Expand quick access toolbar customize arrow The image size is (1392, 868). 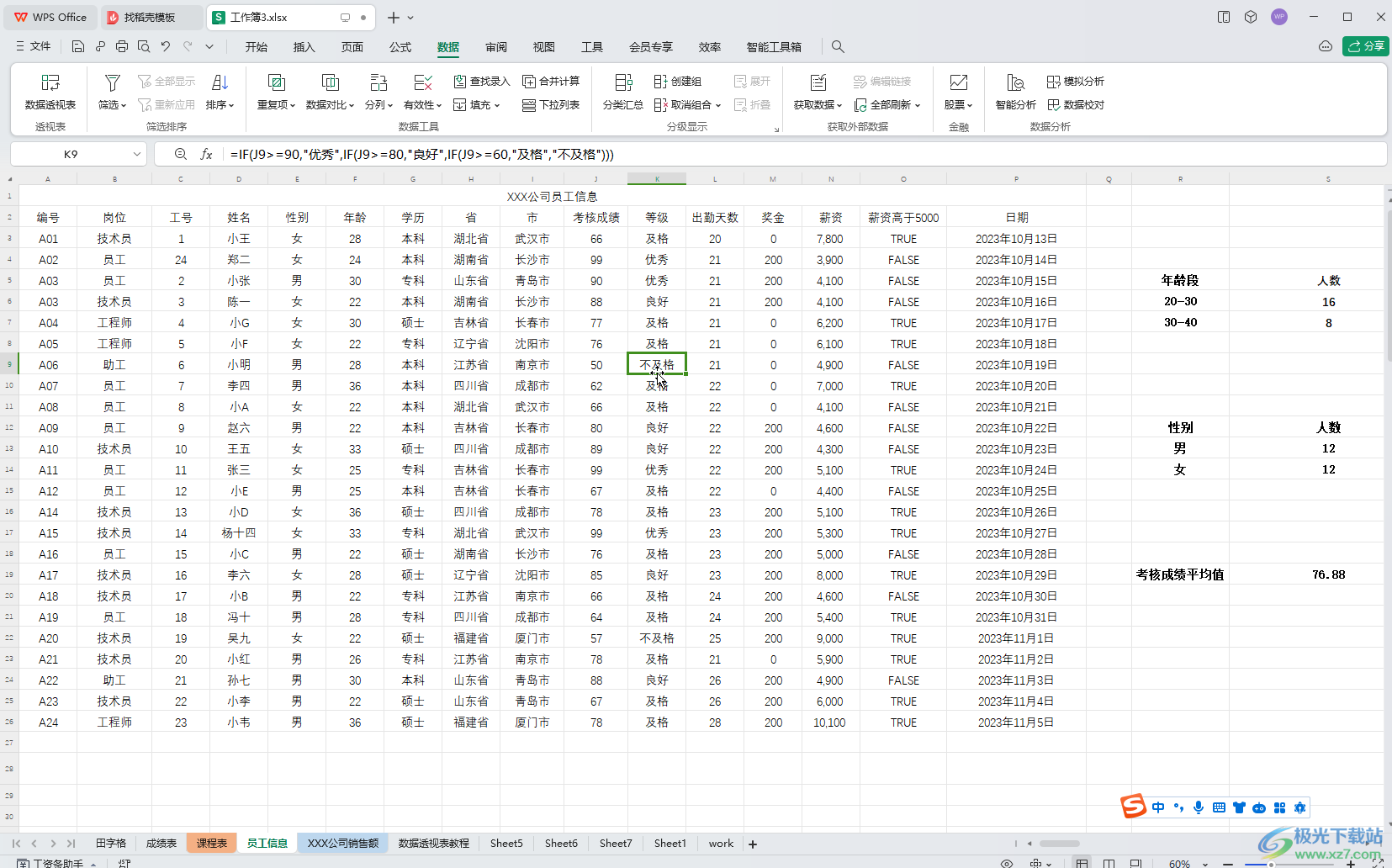[x=209, y=47]
